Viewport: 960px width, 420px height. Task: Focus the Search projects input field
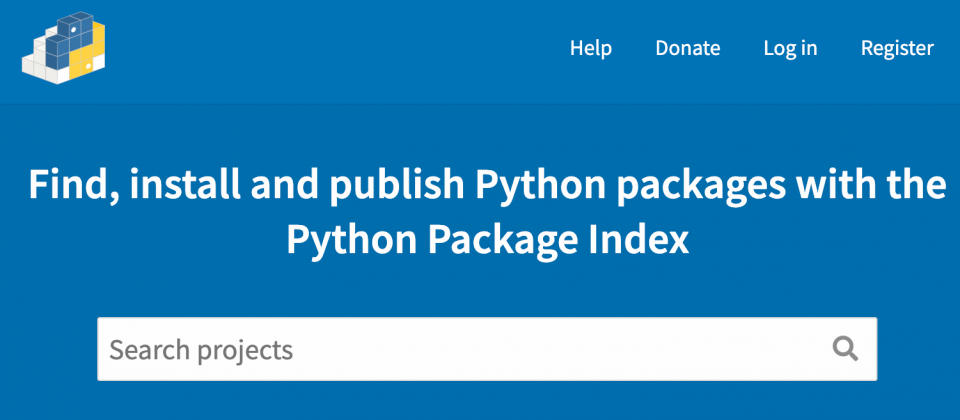point(460,349)
